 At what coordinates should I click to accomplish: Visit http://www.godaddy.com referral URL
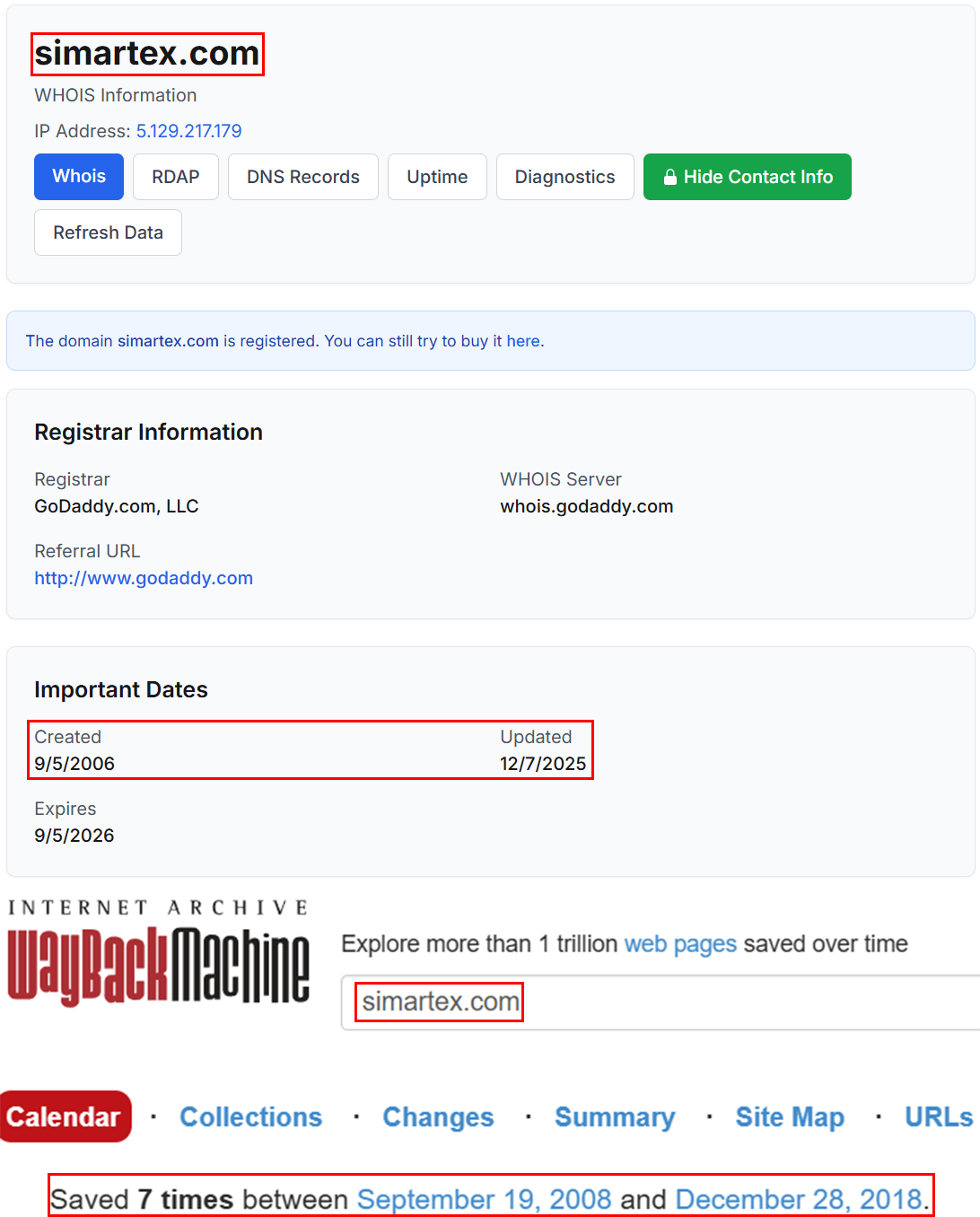coord(143,578)
